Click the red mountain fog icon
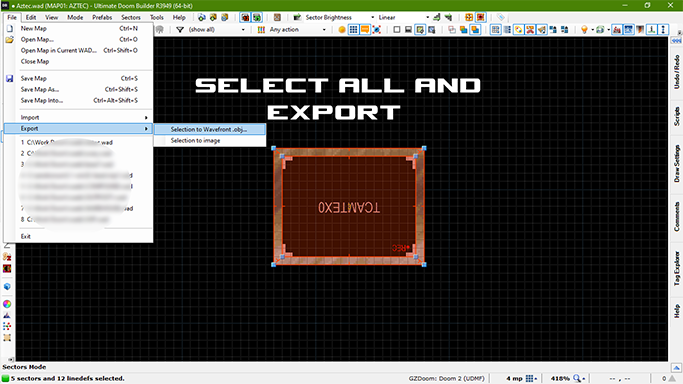Viewport: 683px width, 384px height. tap(617, 30)
